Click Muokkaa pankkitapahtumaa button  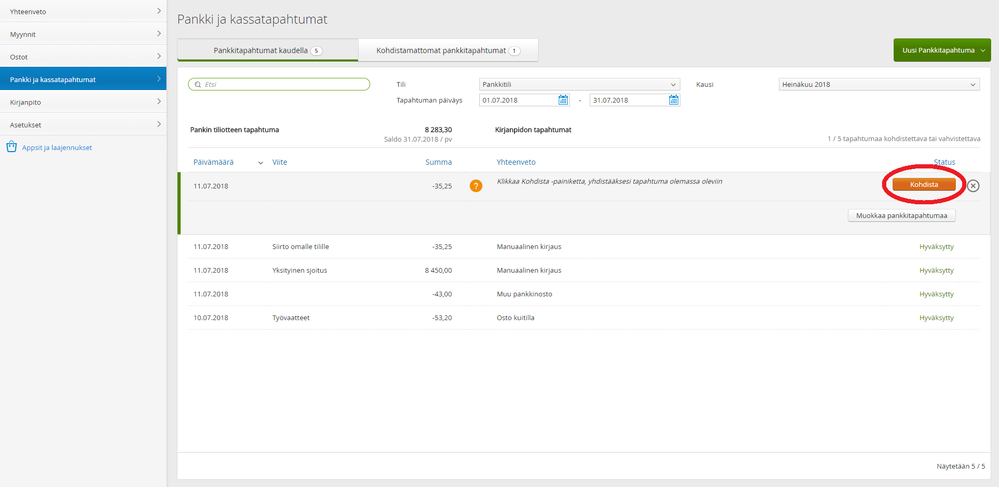point(902,215)
